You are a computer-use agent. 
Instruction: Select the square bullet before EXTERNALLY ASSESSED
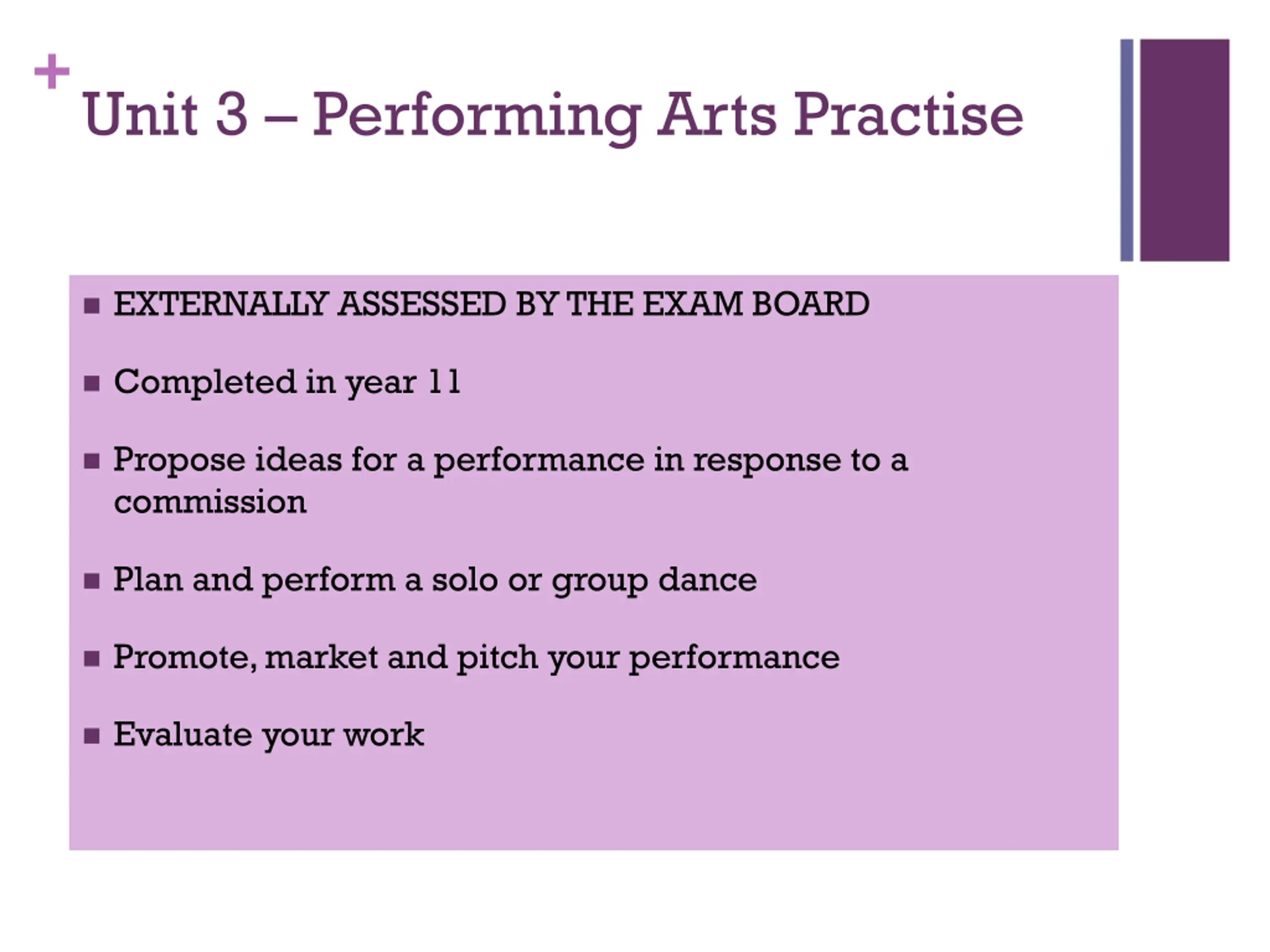[x=91, y=306]
